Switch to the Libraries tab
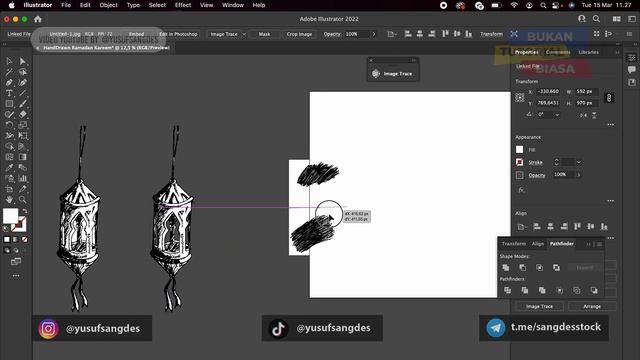Image resolution: width=640 pixels, height=360 pixels. (x=589, y=52)
